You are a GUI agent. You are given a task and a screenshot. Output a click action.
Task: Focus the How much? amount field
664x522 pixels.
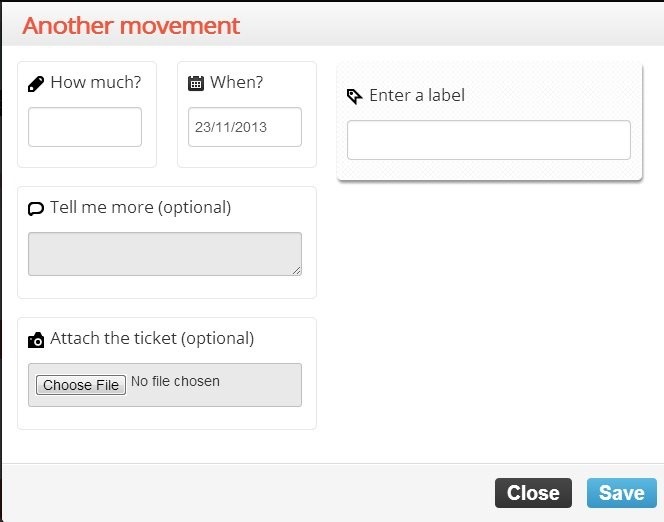(85, 127)
